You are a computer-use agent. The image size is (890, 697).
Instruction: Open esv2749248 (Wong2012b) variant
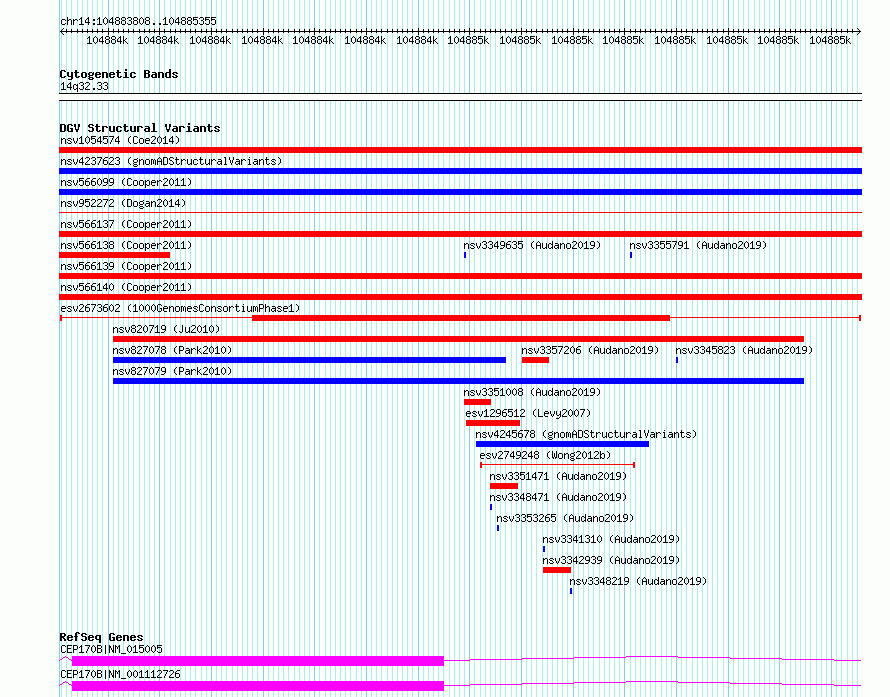click(545, 455)
